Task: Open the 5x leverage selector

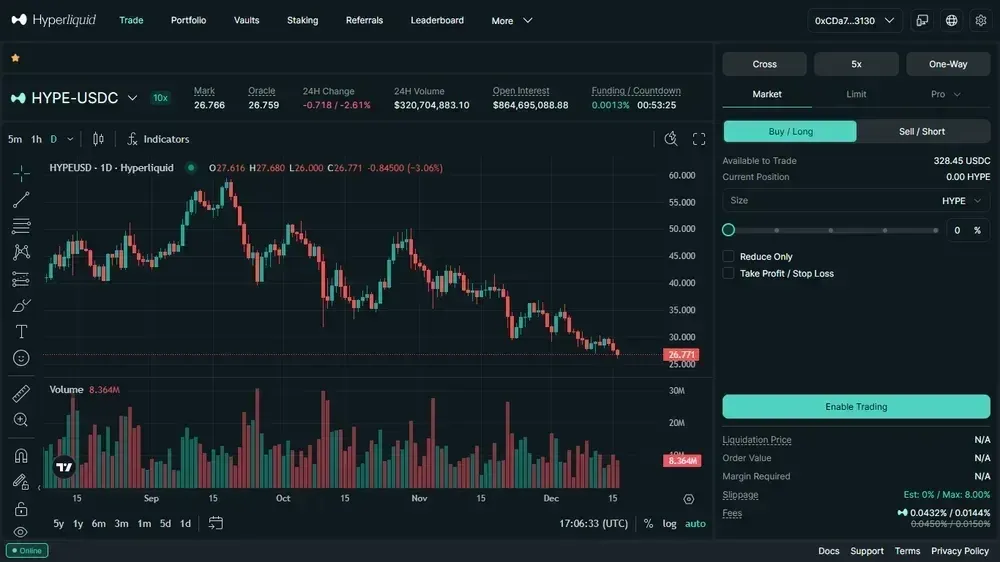Action: click(856, 64)
